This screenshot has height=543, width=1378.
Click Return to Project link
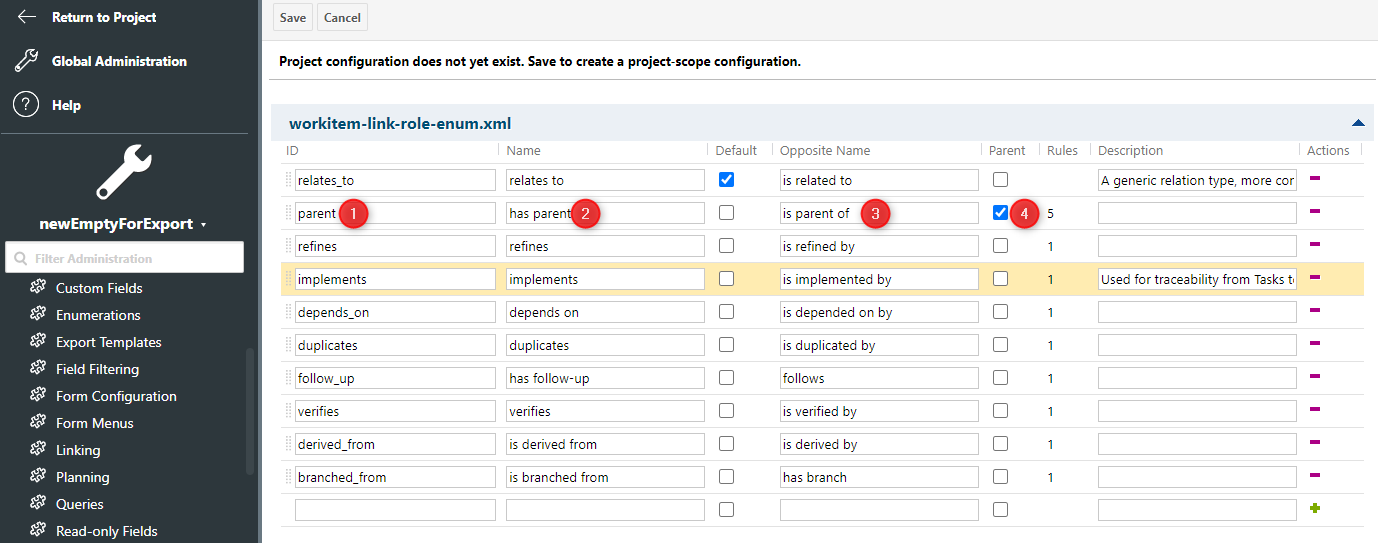pos(104,17)
